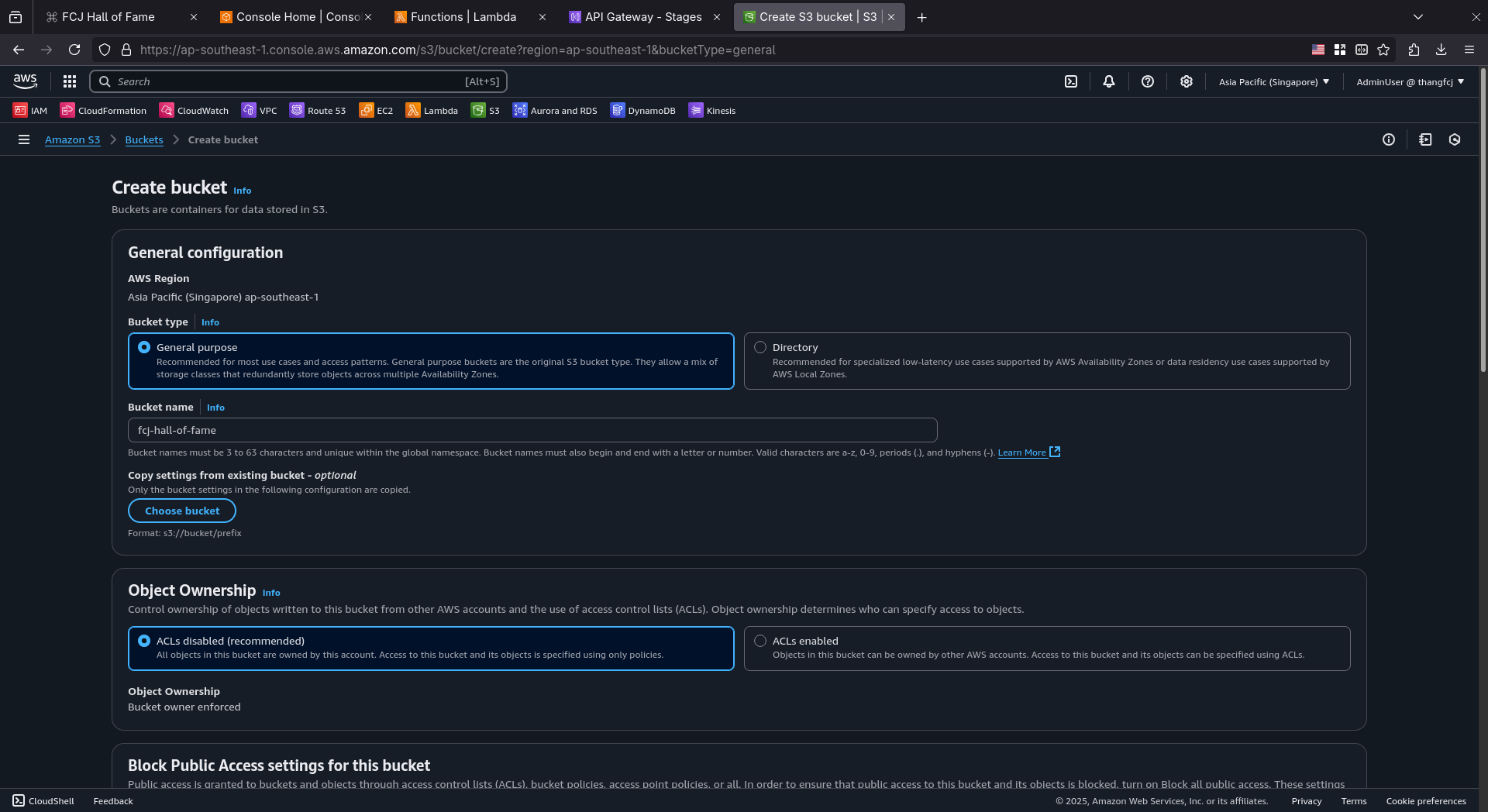This screenshot has width=1488, height=812.
Task: Click the panel icon left of the hexagon icon
Action: [x=1425, y=139]
